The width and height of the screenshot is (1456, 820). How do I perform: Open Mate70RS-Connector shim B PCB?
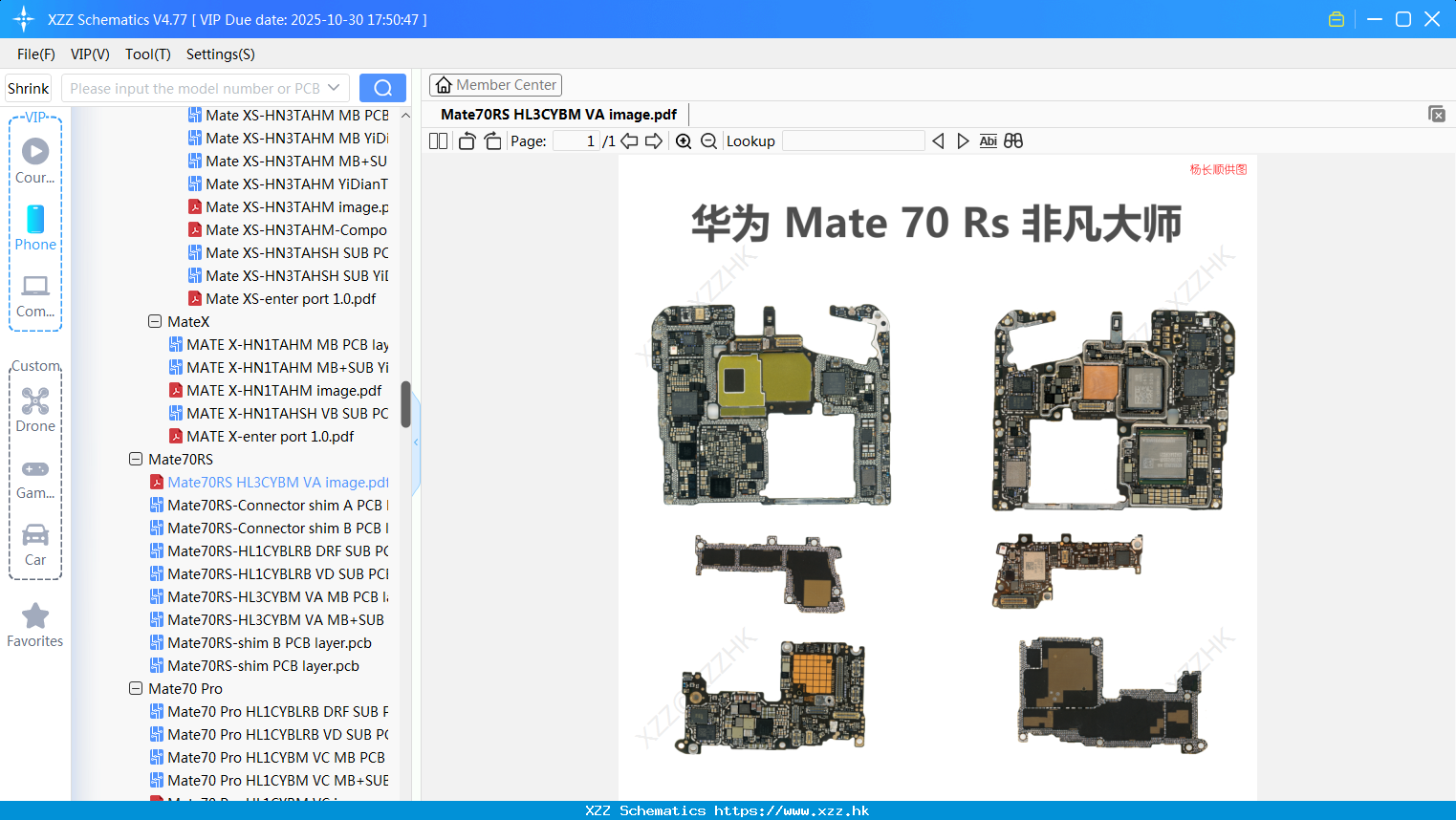click(269, 529)
